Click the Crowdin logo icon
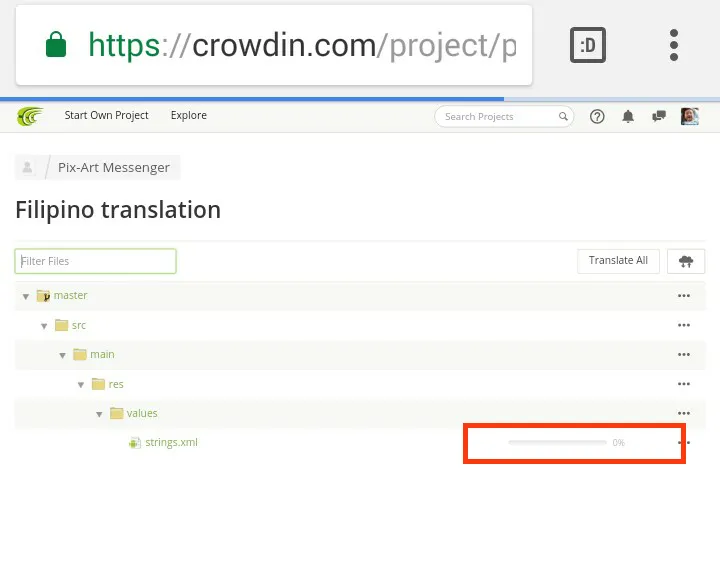Viewport: 720px width, 566px height. click(30, 116)
